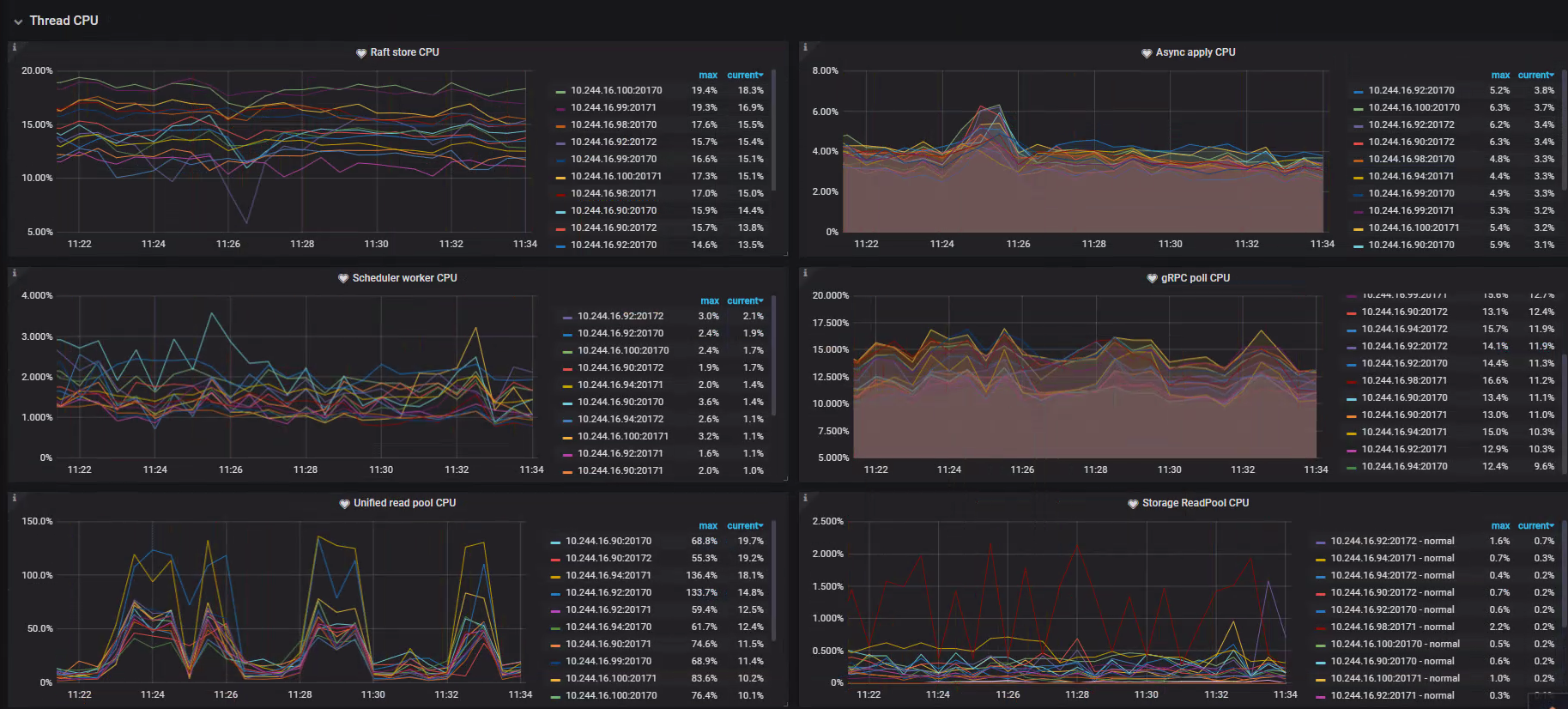This screenshot has width=1568, height=709.
Task: Select 10.244.16.92:20172 - normal in Storage ReadPool legend
Action: coord(1392,541)
